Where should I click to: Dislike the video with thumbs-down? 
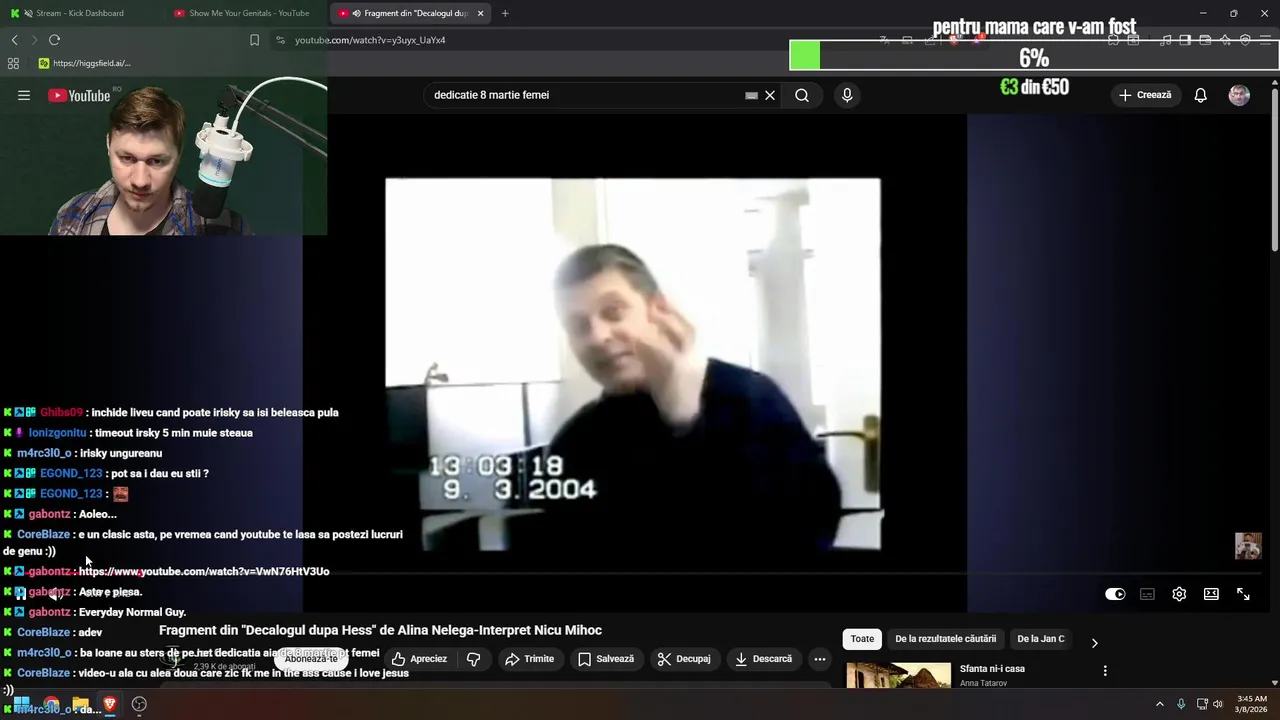(x=474, y=659)
